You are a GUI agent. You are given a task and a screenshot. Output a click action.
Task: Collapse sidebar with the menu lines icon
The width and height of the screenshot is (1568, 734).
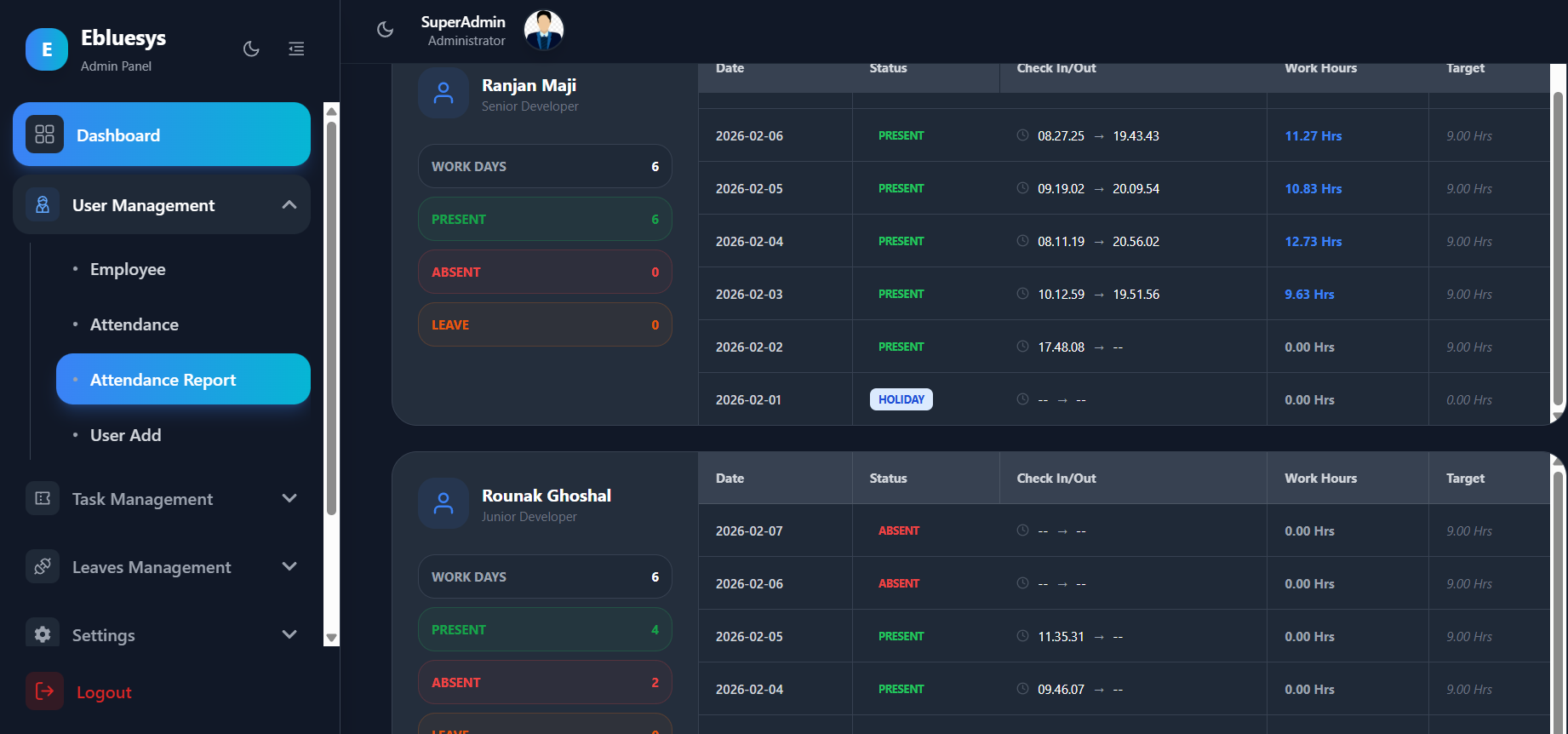(x=296, y=49)
